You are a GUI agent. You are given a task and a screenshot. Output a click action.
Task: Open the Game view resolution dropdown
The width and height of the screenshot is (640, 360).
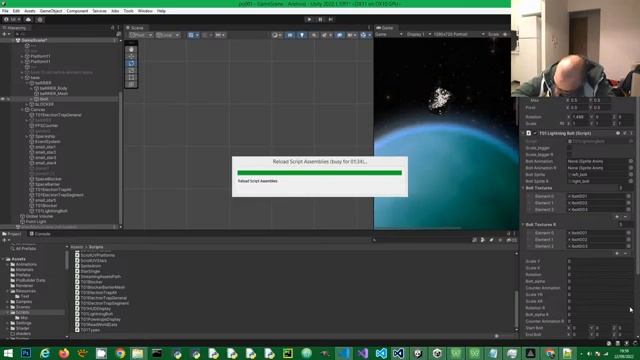click(x=459, y=34)
